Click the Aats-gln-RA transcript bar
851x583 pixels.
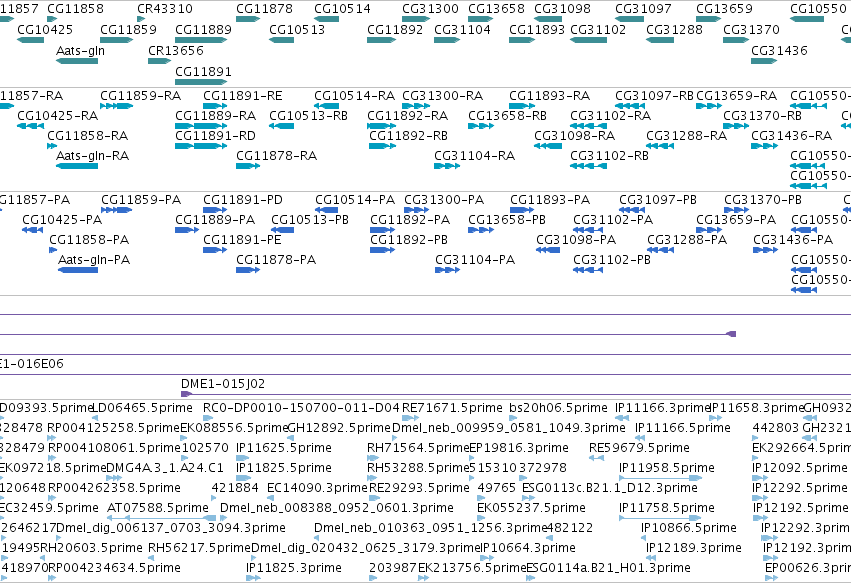[x=77, y=166]
